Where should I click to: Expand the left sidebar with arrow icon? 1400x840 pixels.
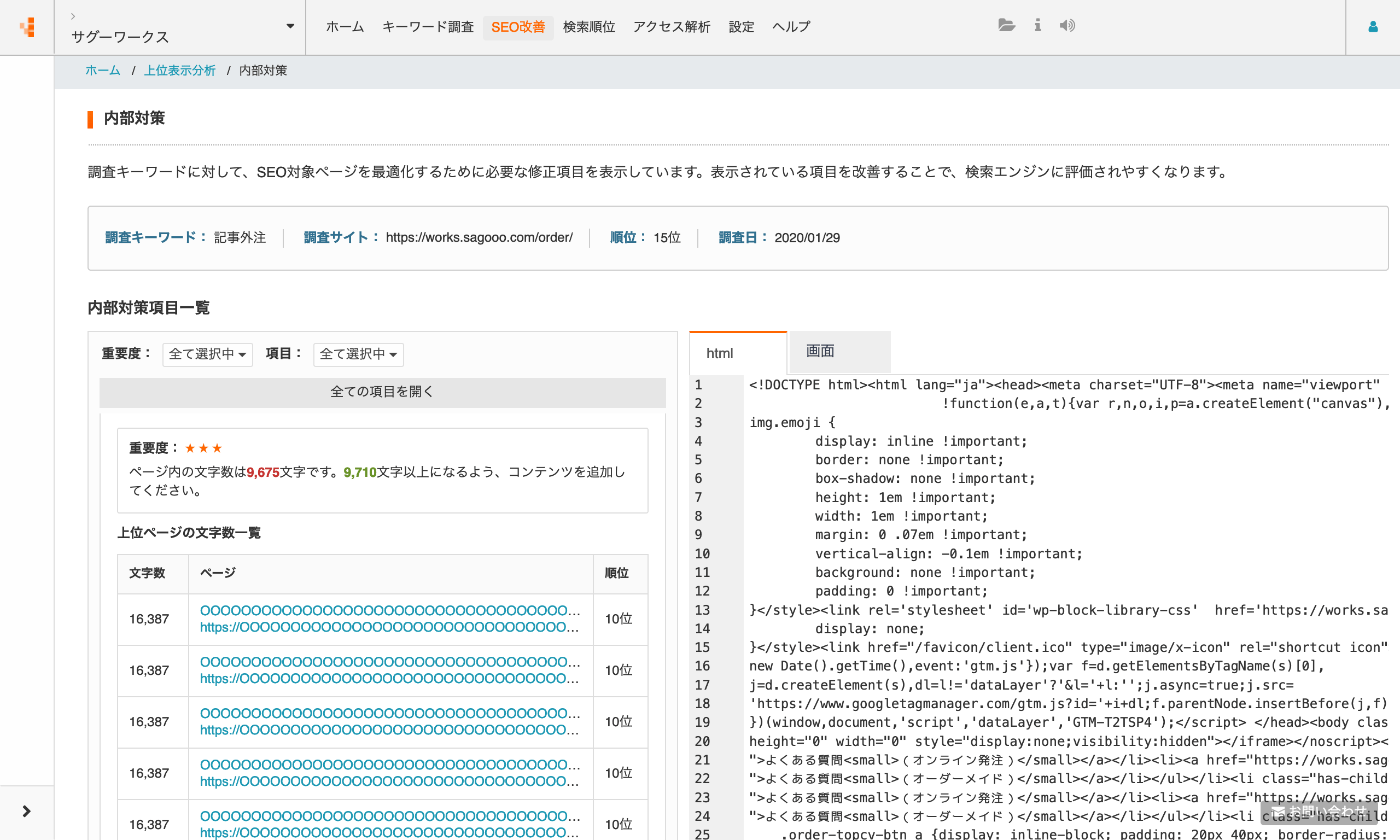(26, 811)
